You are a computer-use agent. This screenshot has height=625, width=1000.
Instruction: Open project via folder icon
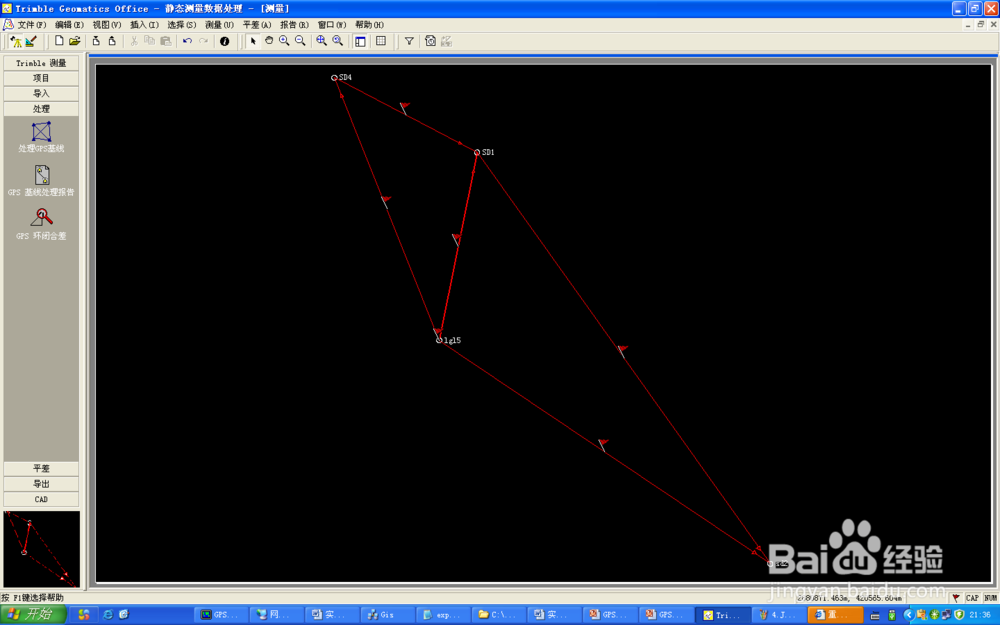pos(75,41)
